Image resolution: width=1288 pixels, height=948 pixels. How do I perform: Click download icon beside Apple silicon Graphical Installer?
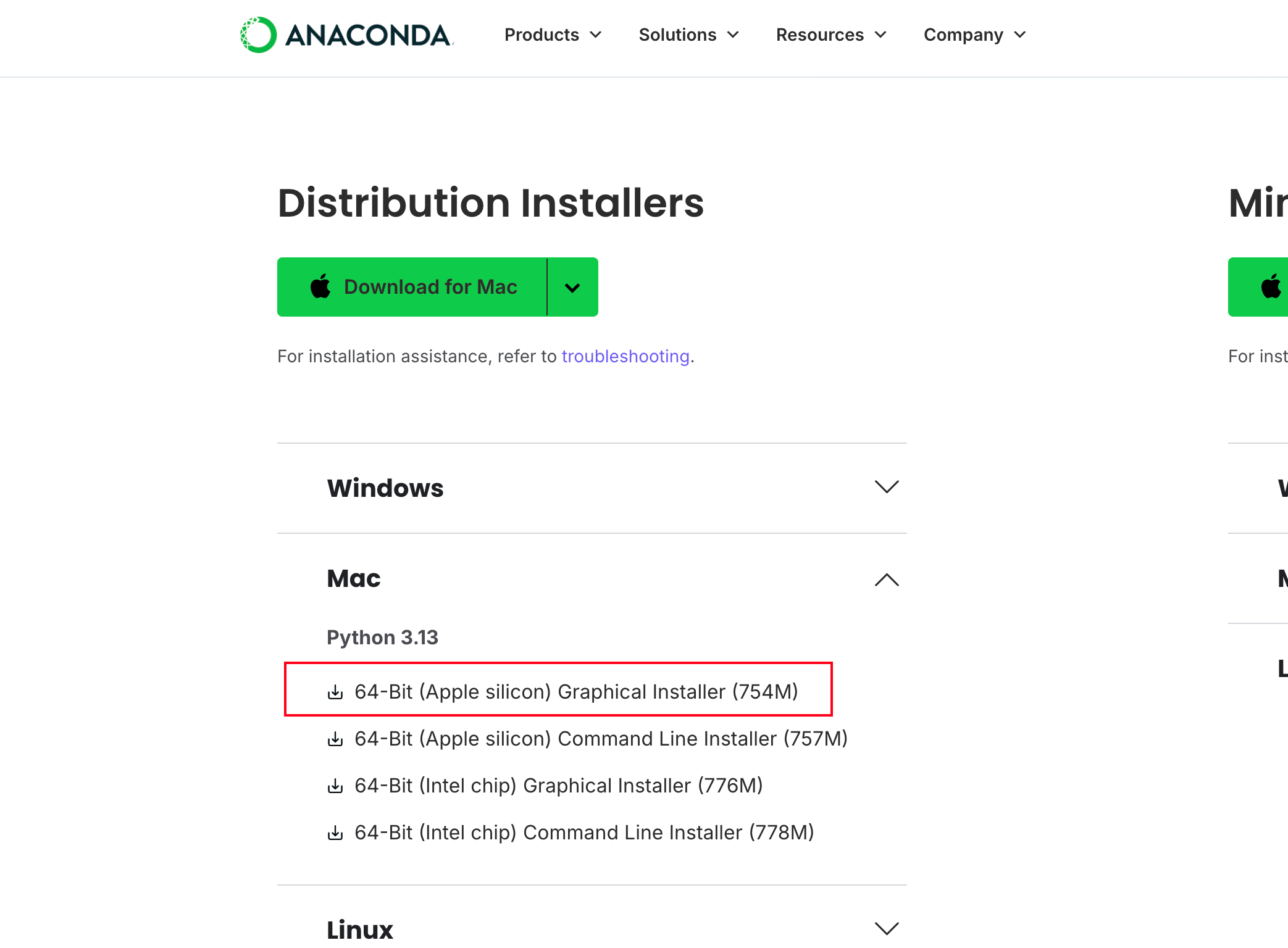[x=335, y=692]
